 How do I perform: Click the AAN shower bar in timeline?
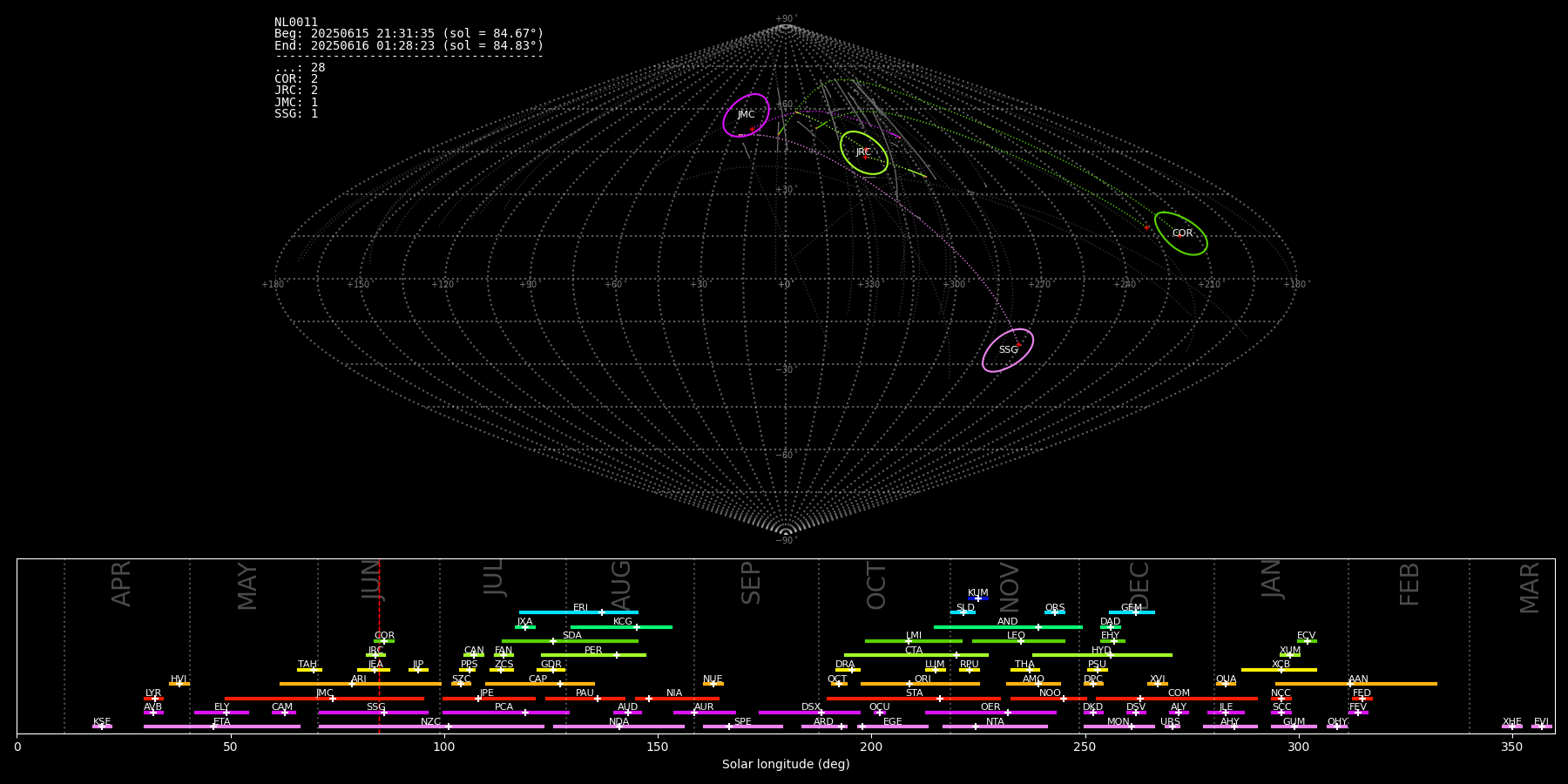[x=1356, y=684]
